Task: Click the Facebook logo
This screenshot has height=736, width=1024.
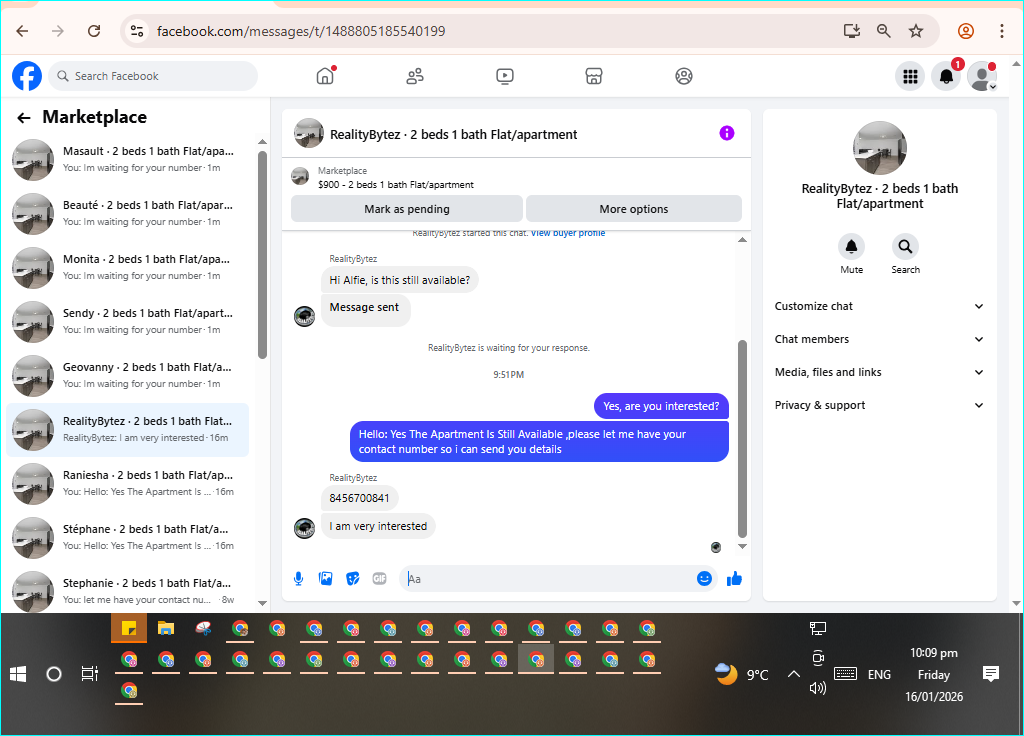Action: pyautogui.click(x=27, y=76)
